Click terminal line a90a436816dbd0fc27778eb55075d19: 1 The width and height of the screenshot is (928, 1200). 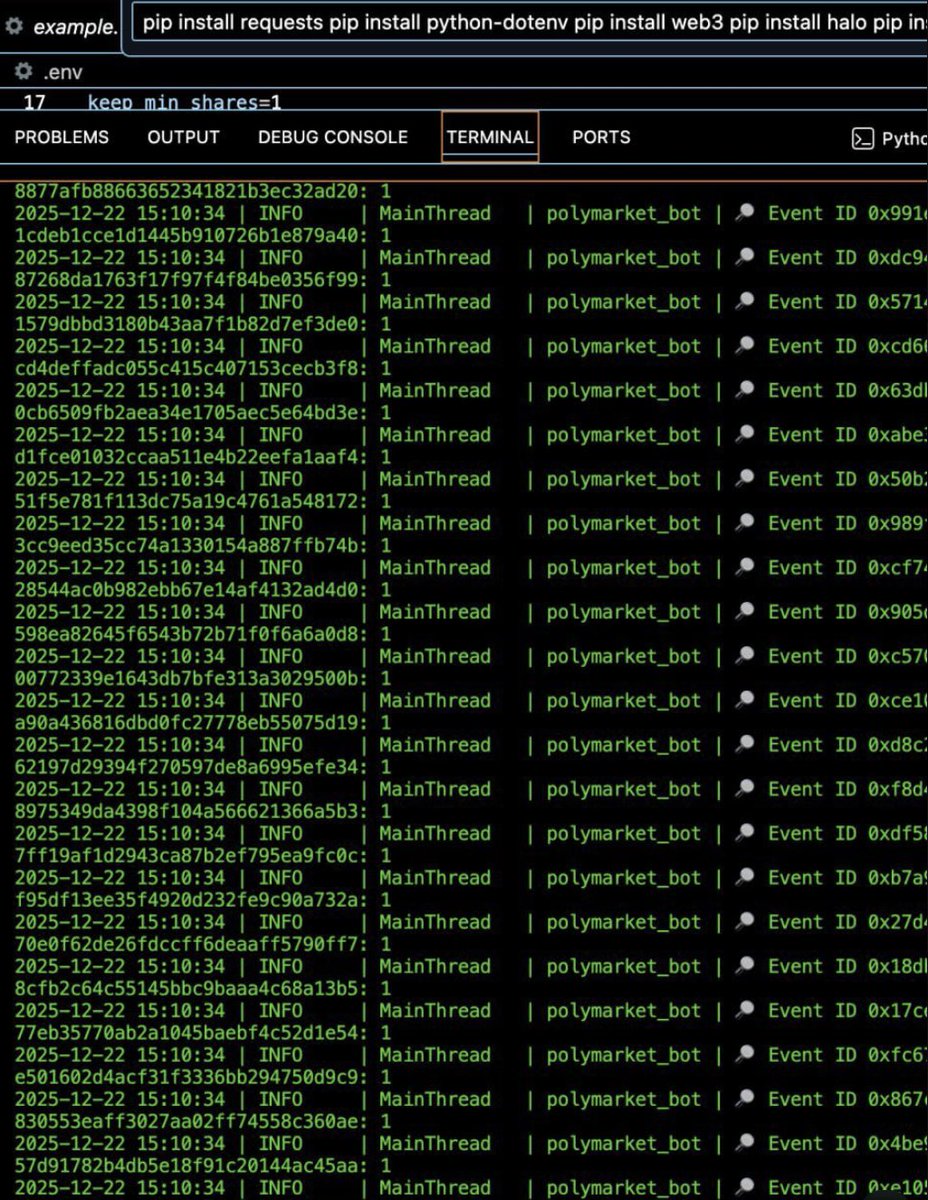tap(203, 723)
